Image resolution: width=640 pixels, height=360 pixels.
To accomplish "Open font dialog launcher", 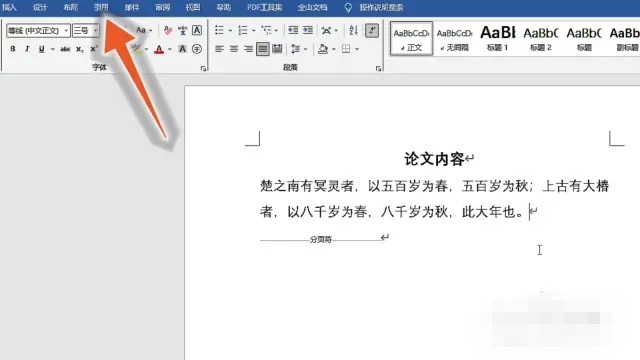I will 203,69.
